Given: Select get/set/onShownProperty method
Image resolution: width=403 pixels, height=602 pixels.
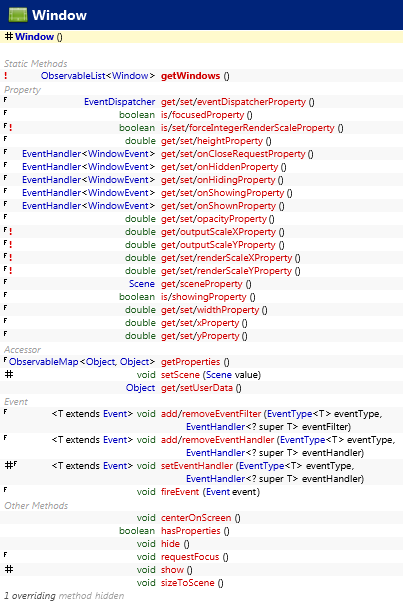Looking at the screenshot, I should pyautogui.click(x=218, y=206).
